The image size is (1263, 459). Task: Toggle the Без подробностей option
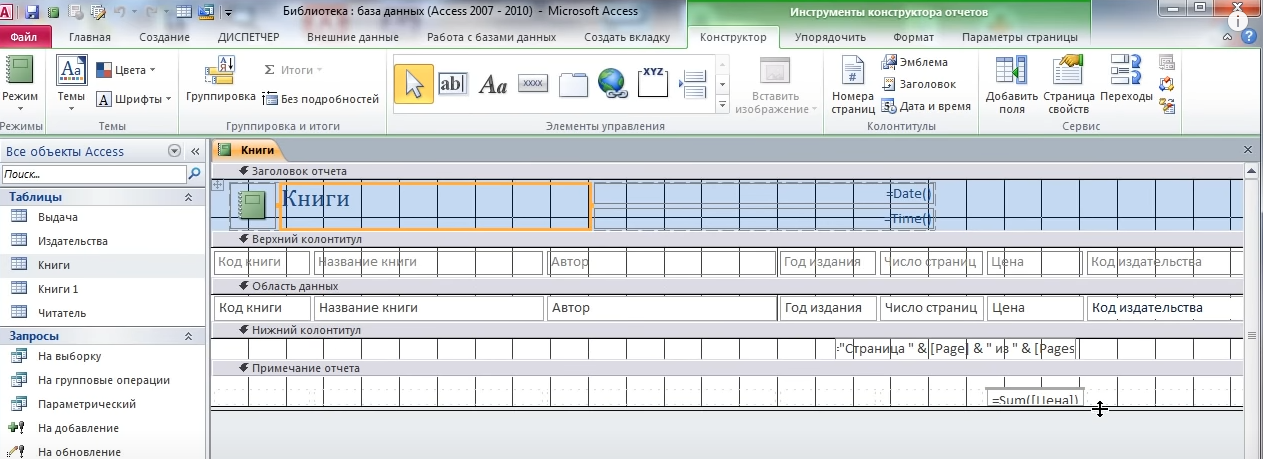(x=321, y=99)
